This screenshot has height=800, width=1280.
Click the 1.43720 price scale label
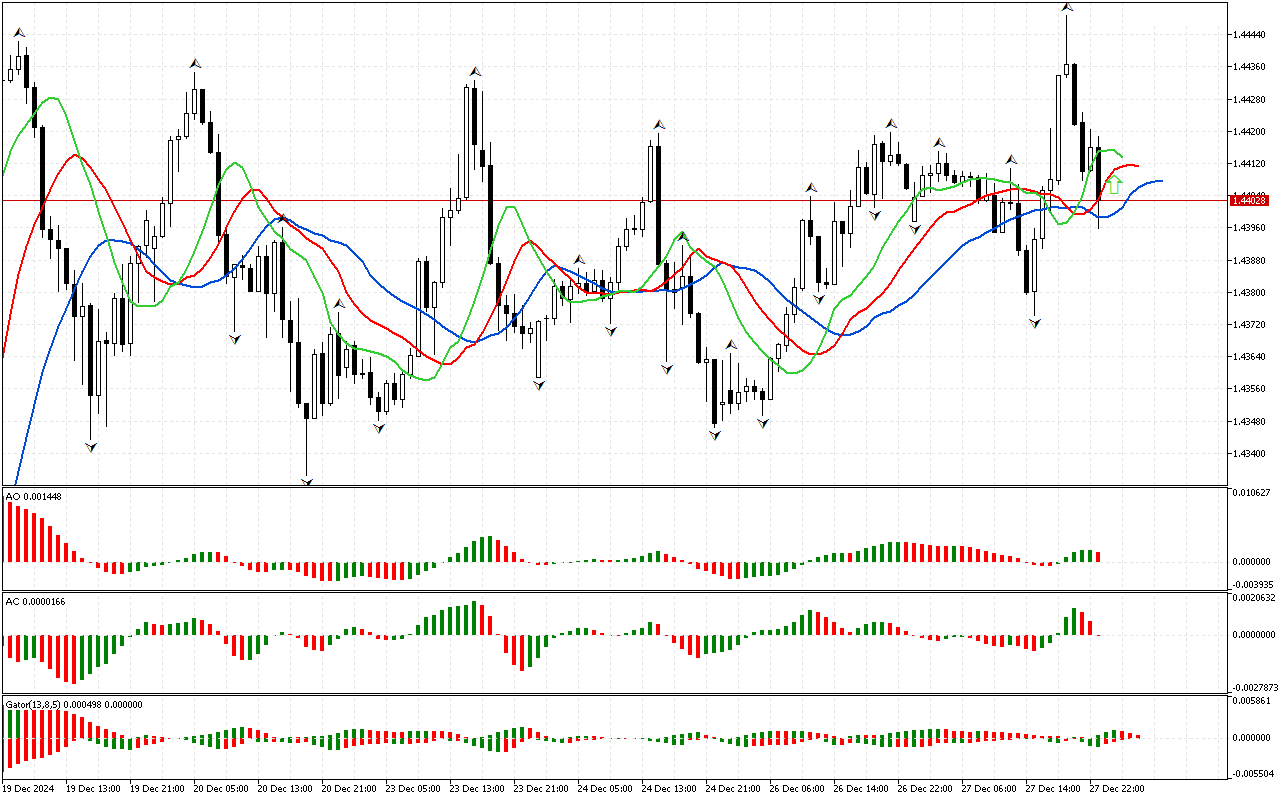(1250, 324)
